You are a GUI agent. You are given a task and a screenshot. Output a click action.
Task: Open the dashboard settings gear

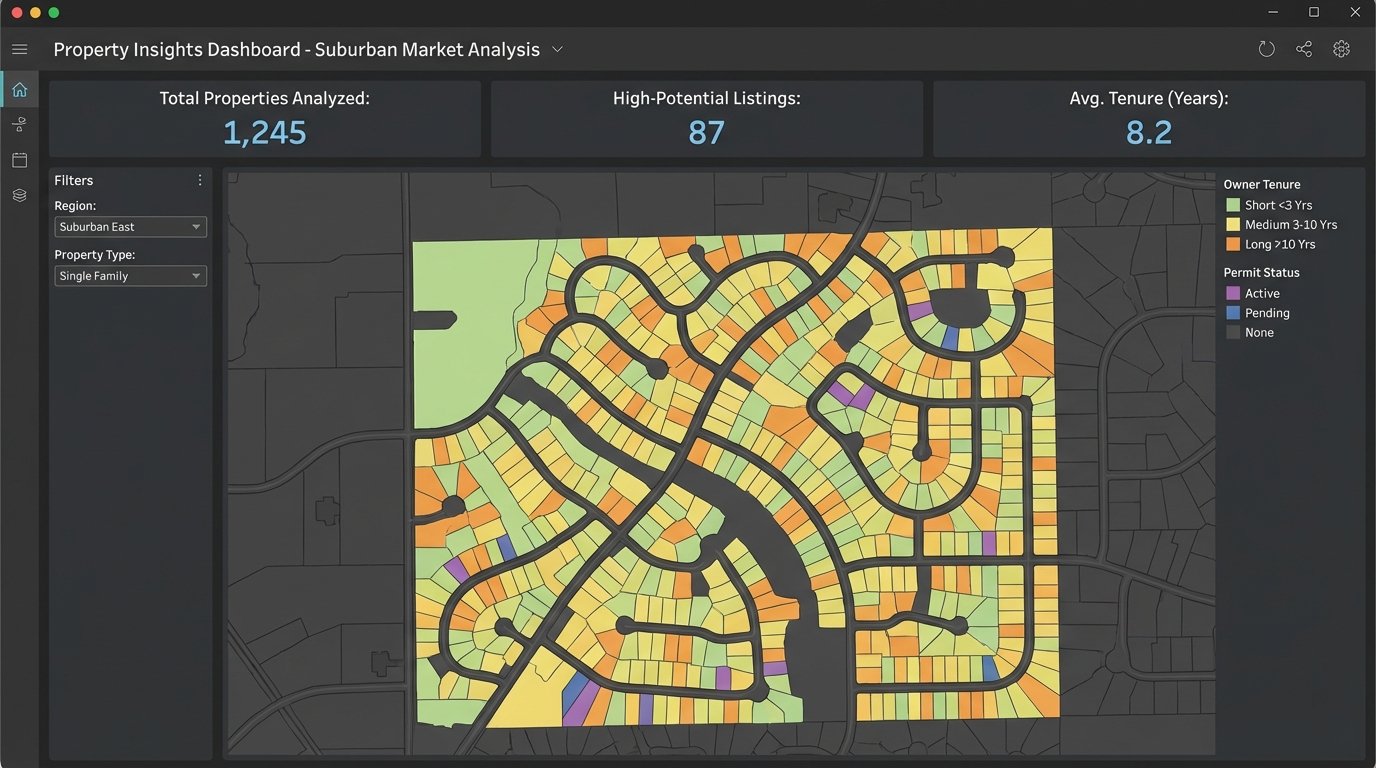[x=1341, y=48]
